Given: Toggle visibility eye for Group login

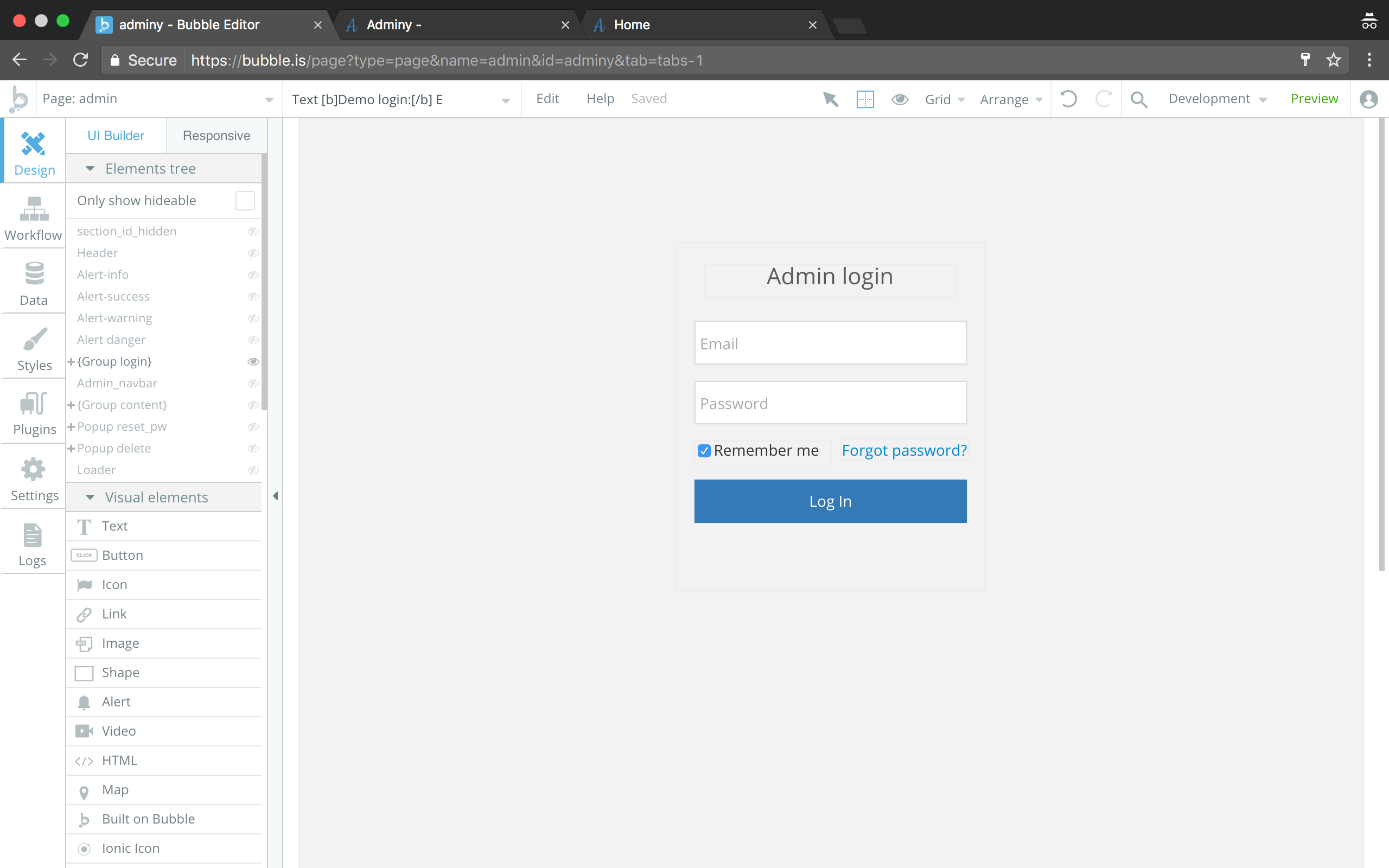Looking at the screenshot, I should click(252, 362).
